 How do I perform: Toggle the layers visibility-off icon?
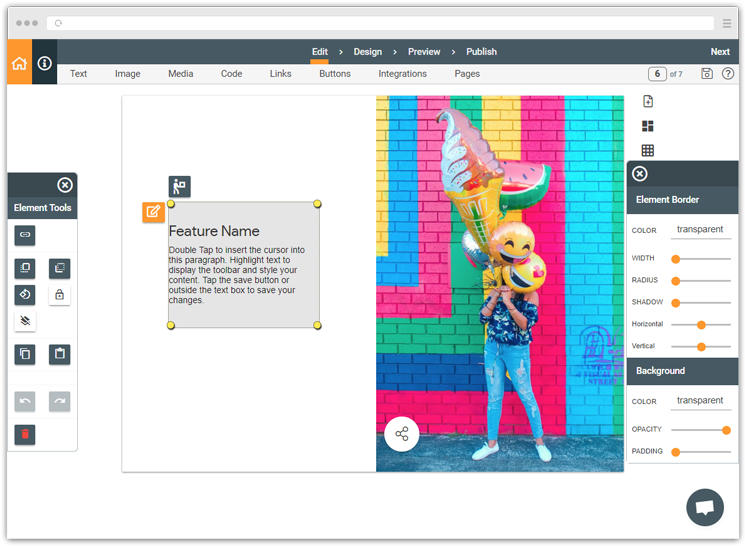pyautogui.click(x=25, y=321)
